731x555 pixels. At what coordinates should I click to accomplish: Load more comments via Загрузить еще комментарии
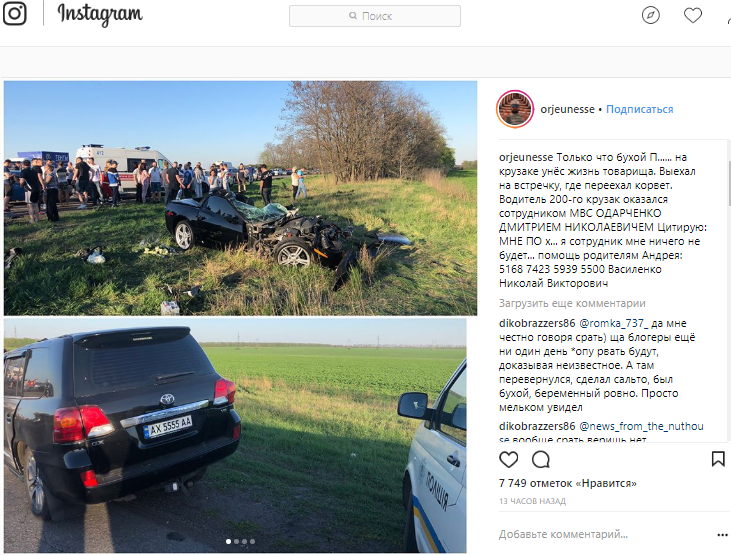point(572,303)
